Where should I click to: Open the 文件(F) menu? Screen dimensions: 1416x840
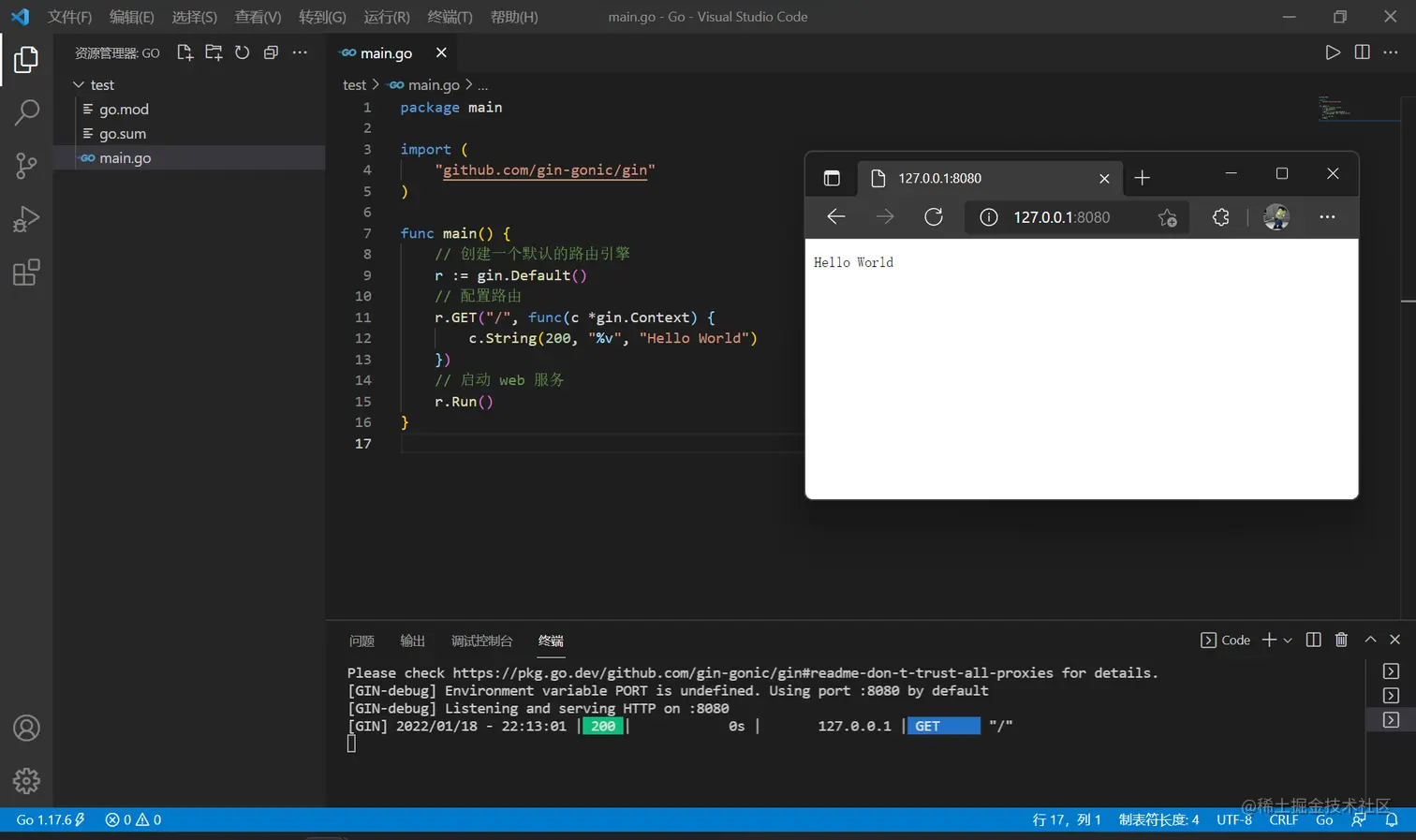[69, 17]
